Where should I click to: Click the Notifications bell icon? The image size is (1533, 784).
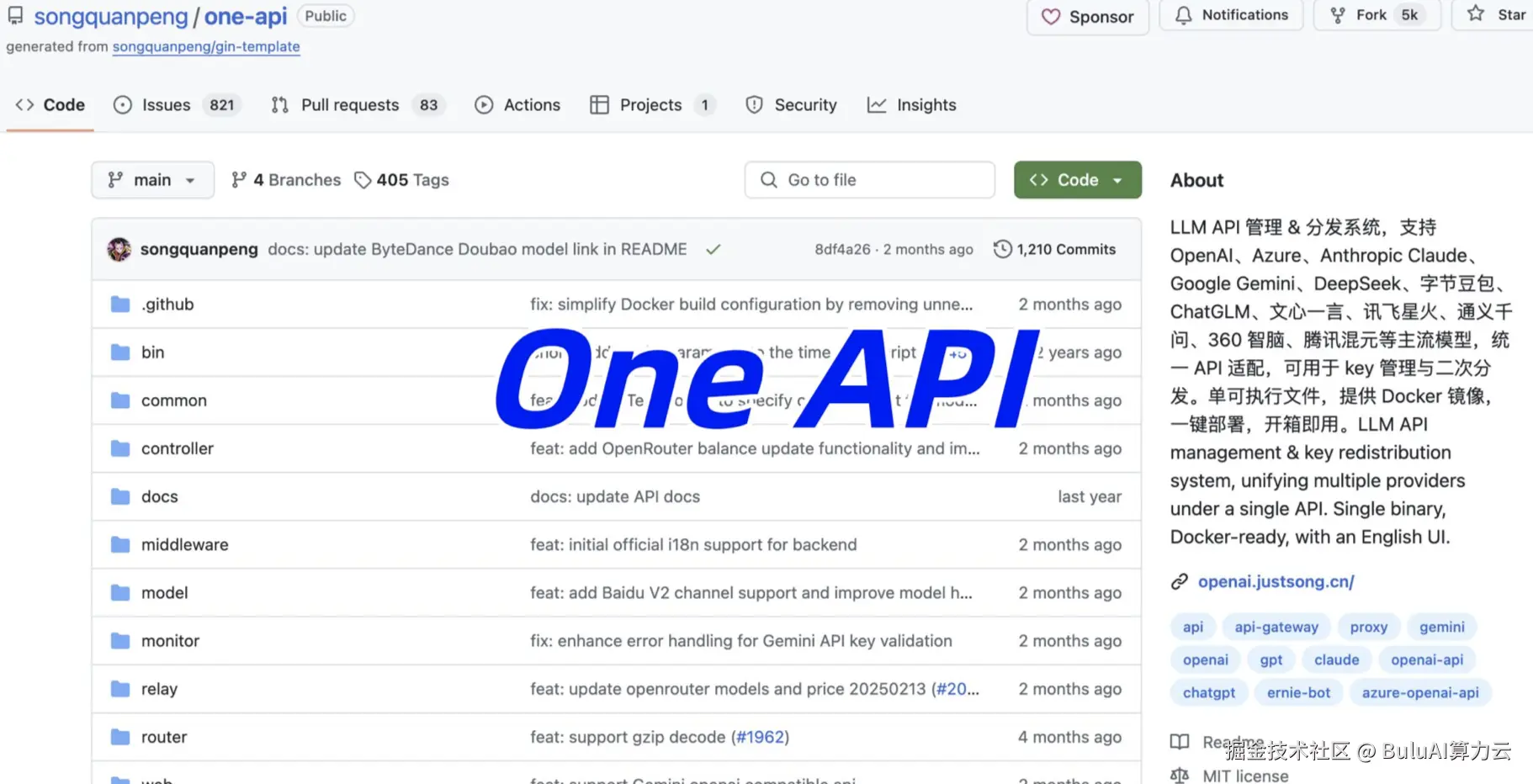click(1184, 15)
